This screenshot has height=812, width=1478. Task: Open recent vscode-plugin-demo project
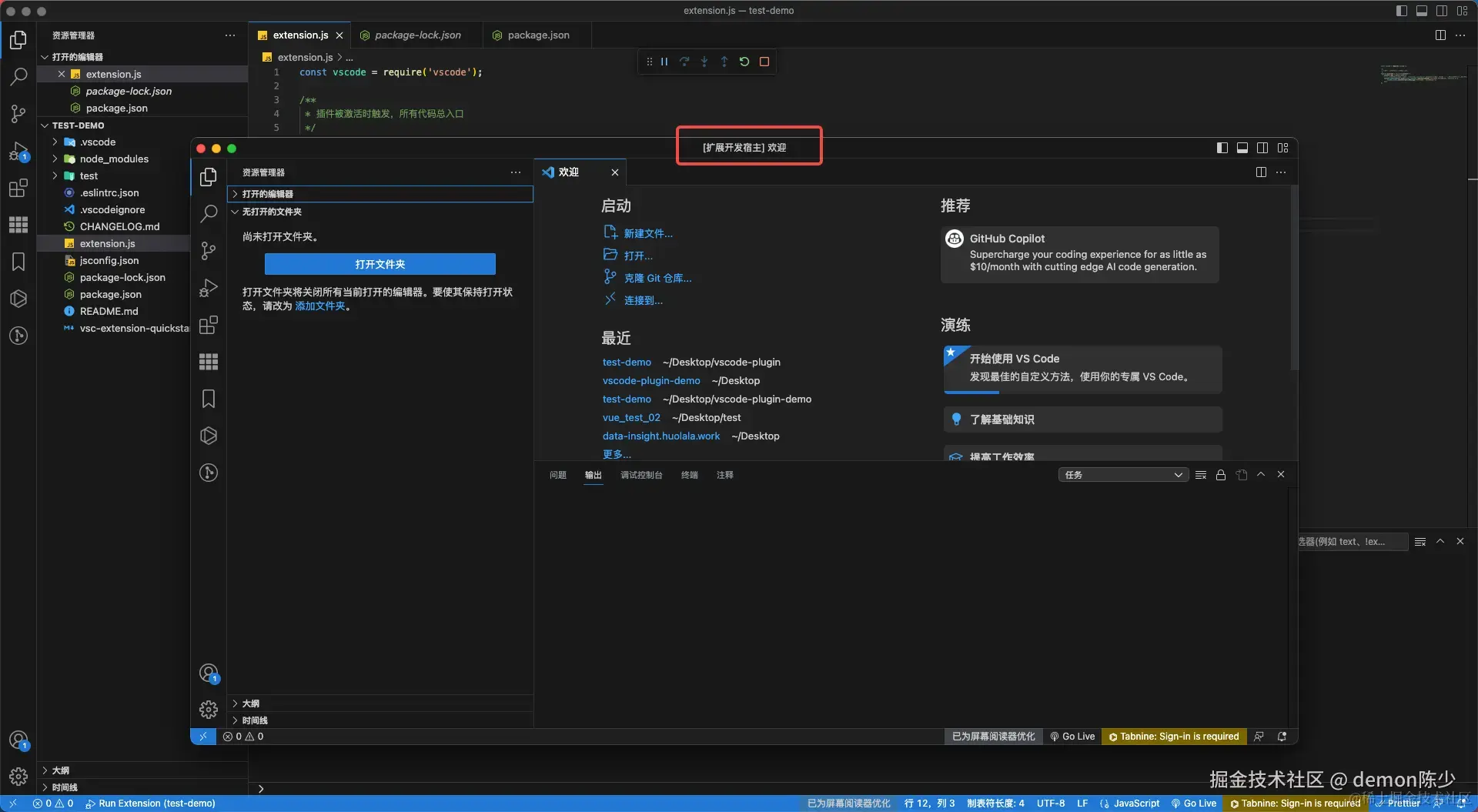click(651, 381)
